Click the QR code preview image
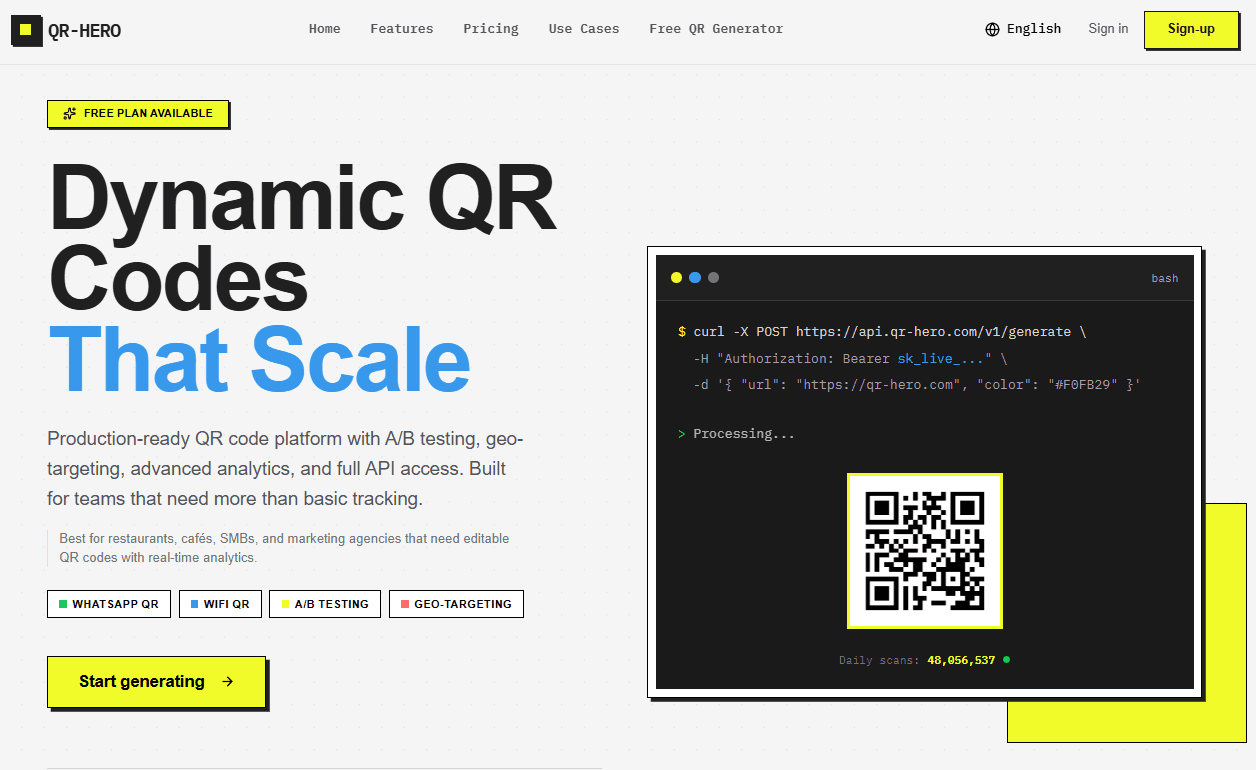The image size is (1256, 770). (924, 551)
